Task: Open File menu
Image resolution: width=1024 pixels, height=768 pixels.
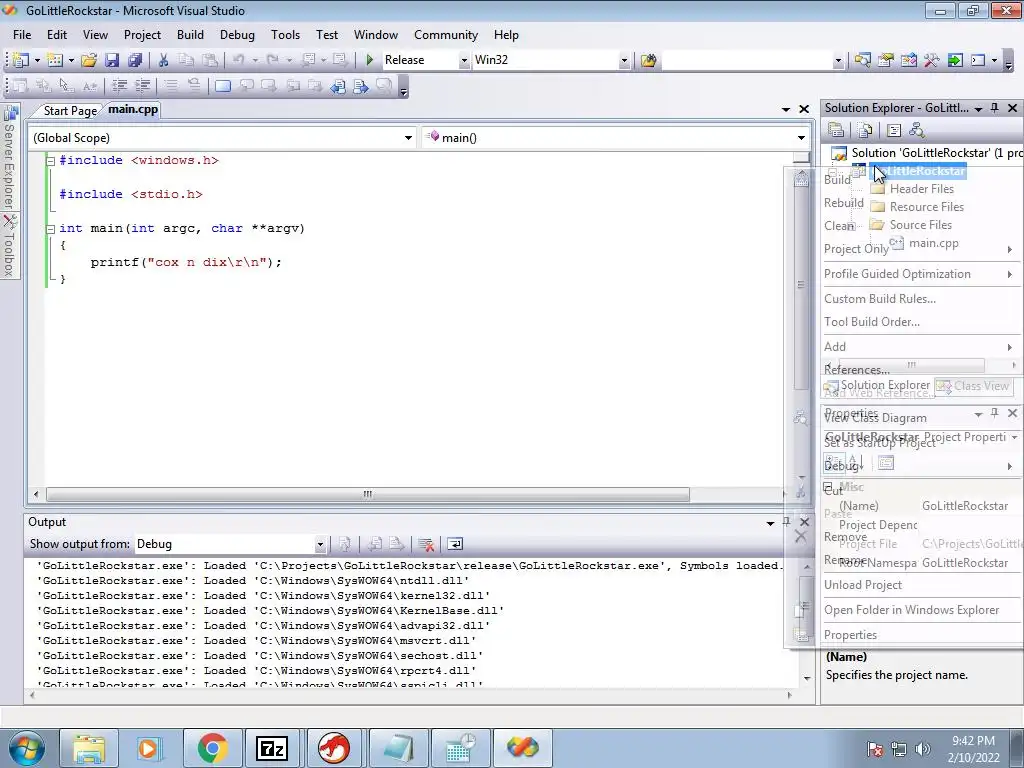Action: coord(22,35)
